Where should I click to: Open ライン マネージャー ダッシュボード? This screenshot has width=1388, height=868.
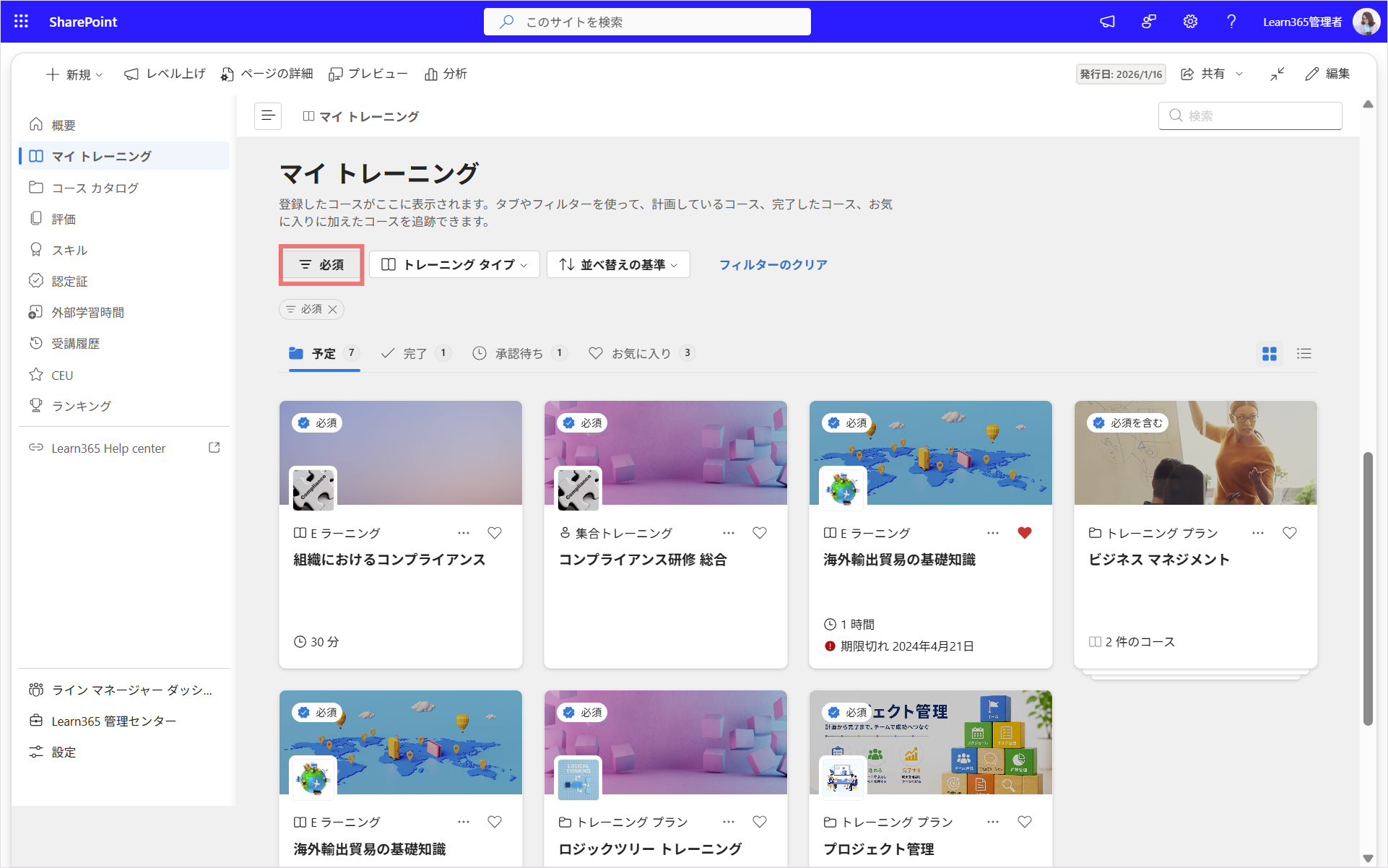[124, 690]
